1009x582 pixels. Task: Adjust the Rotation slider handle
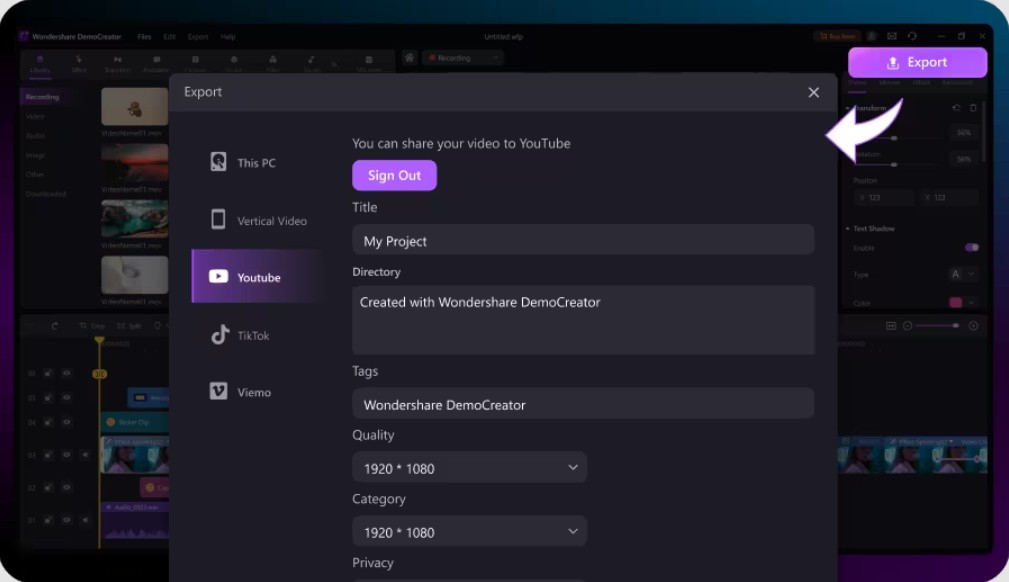894,165
